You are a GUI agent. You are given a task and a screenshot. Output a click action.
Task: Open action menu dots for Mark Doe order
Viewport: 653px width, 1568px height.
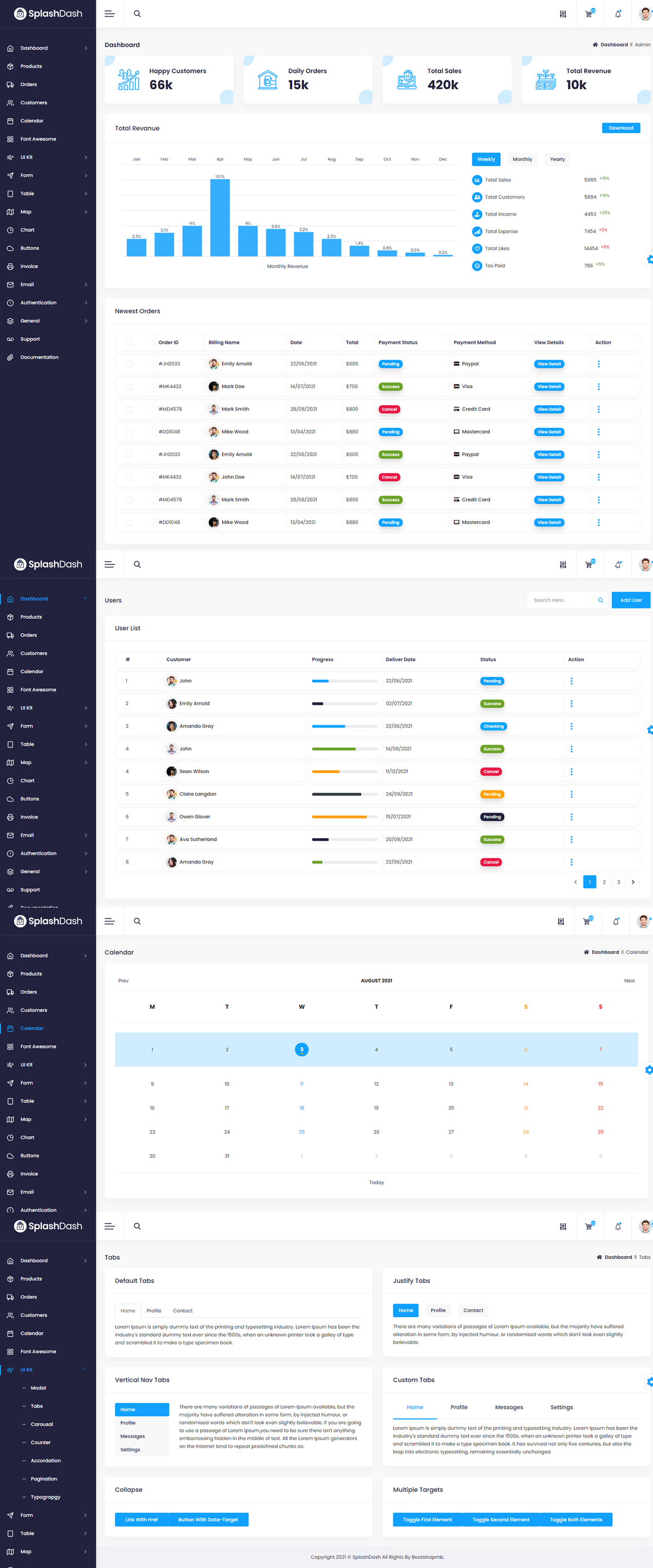[598, 387]
